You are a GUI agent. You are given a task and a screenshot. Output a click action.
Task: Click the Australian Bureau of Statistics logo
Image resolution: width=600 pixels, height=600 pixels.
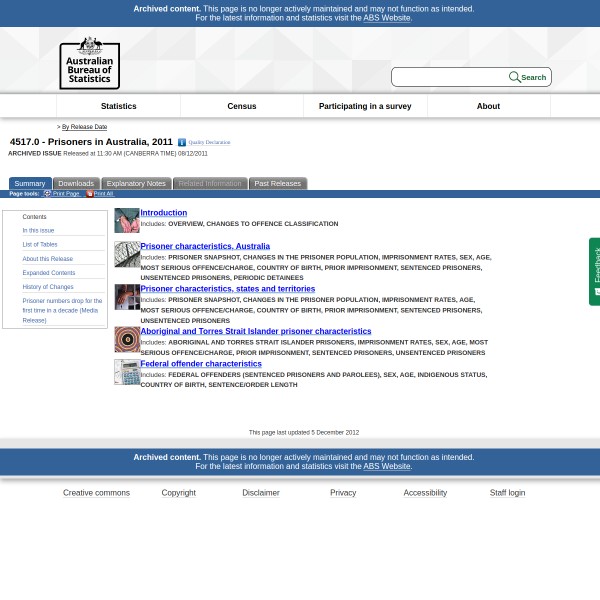pos(89,62)
